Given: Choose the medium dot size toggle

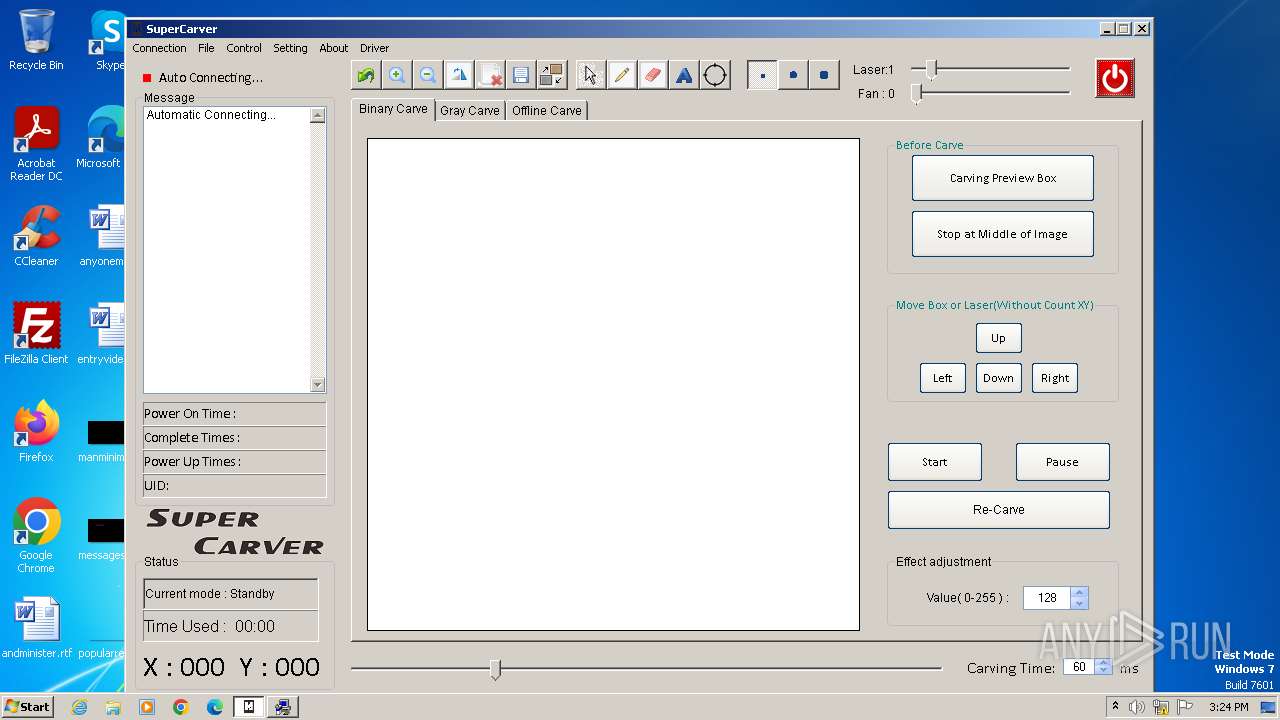Looking at the screenshot, I should click(x=793, y=75).
